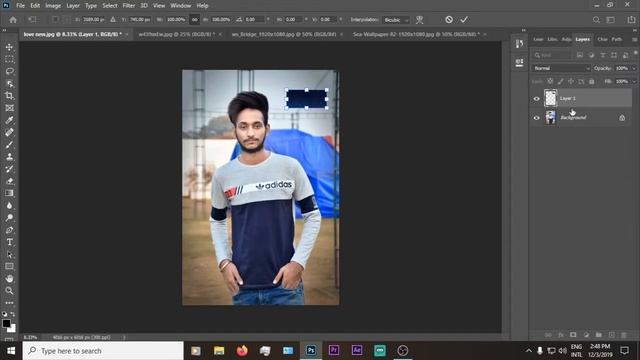Select the Rectangular Marquee tool

[x=9, y=59]
